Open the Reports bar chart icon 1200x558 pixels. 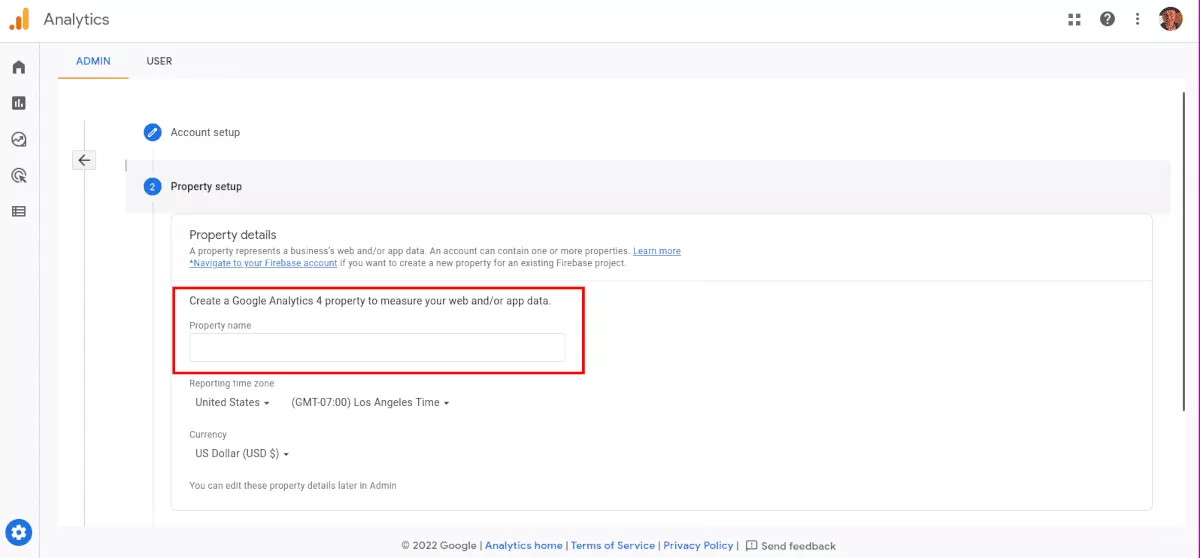pyautogui.click(x=19, y=103)
